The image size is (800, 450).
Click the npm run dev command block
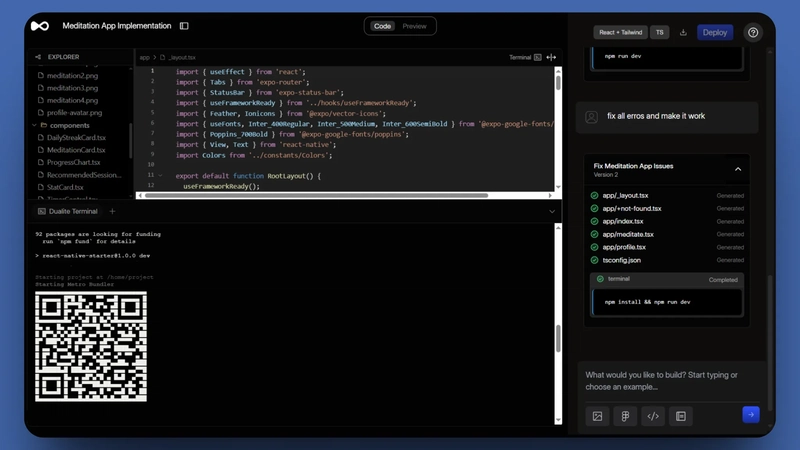(x=667, y=57)
